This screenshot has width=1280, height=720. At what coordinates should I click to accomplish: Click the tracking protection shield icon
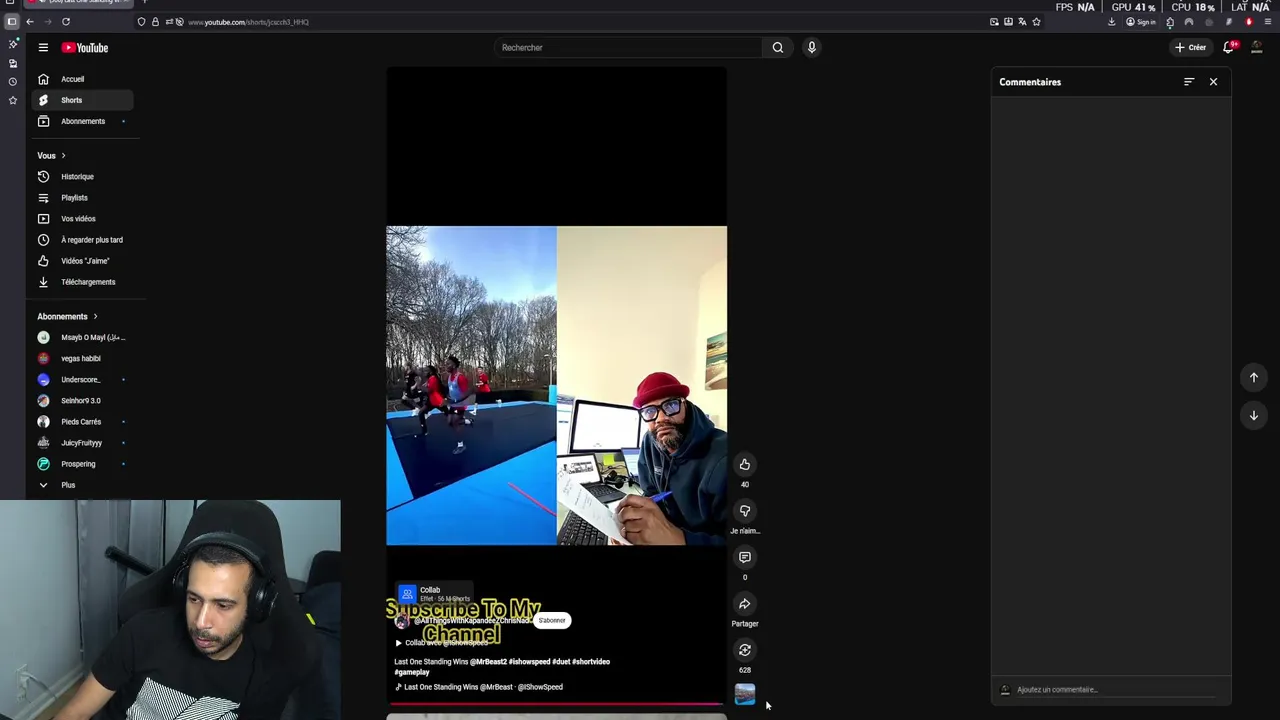141,21
